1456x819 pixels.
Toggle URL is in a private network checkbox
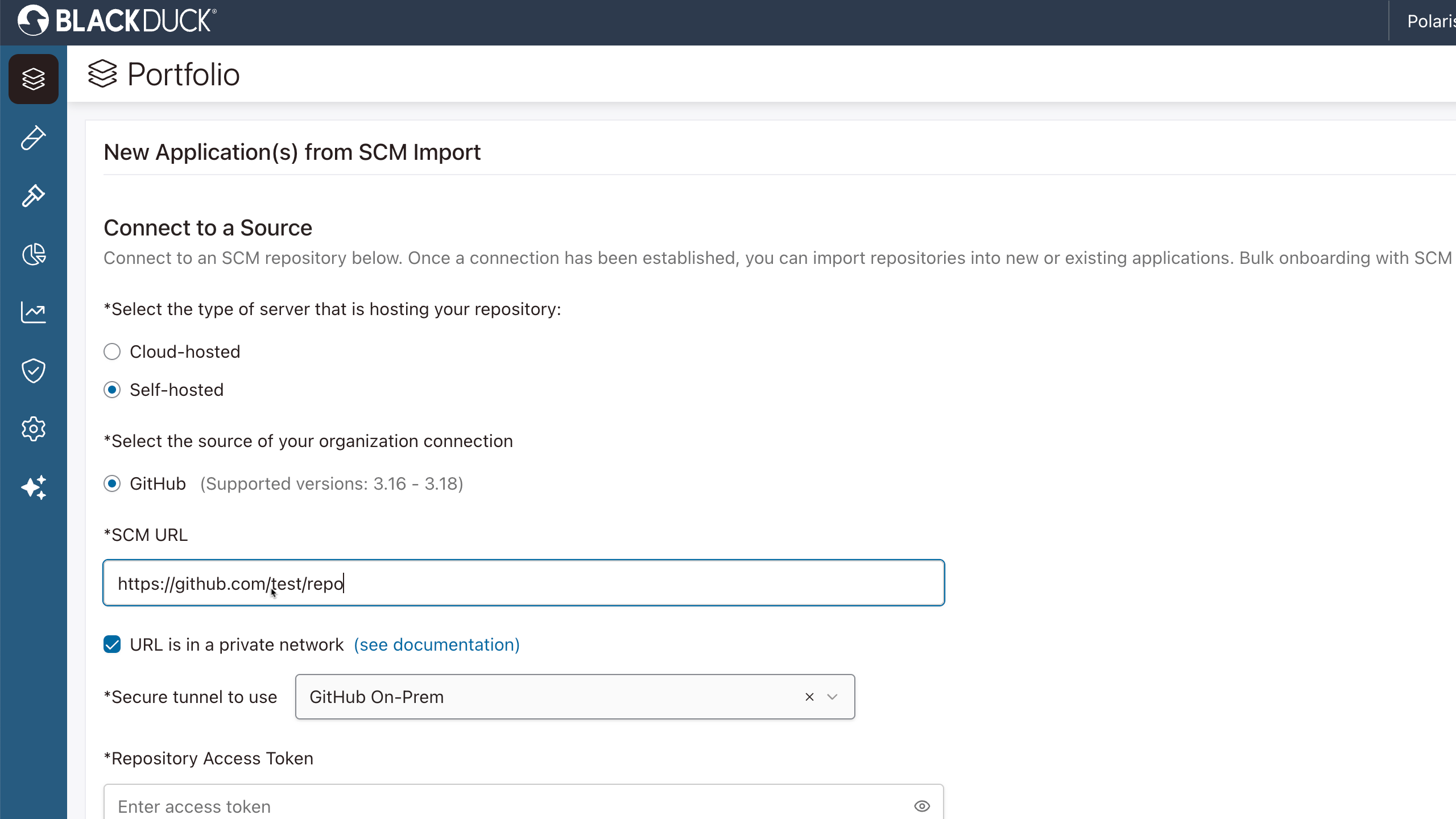tap(112, 644)
